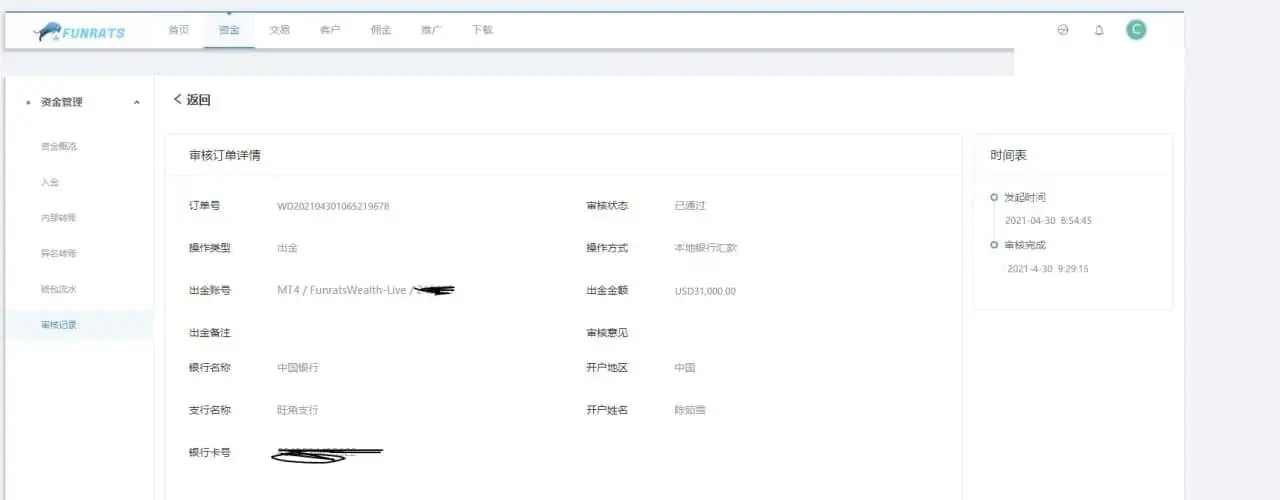Click the 审核意见 field label

[x=607, y=333]
